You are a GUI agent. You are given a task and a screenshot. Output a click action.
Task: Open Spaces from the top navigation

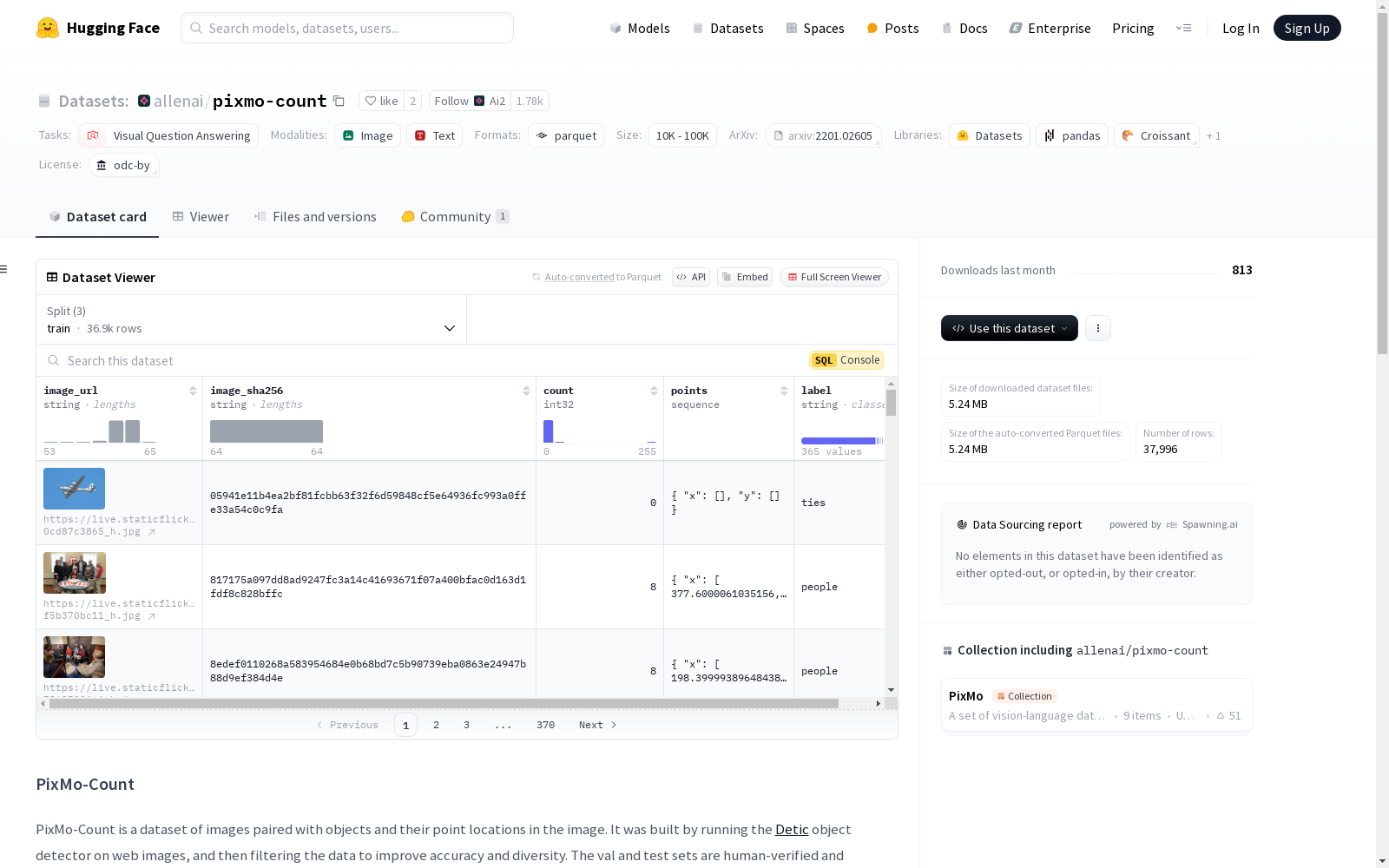(x=815, y=29)
